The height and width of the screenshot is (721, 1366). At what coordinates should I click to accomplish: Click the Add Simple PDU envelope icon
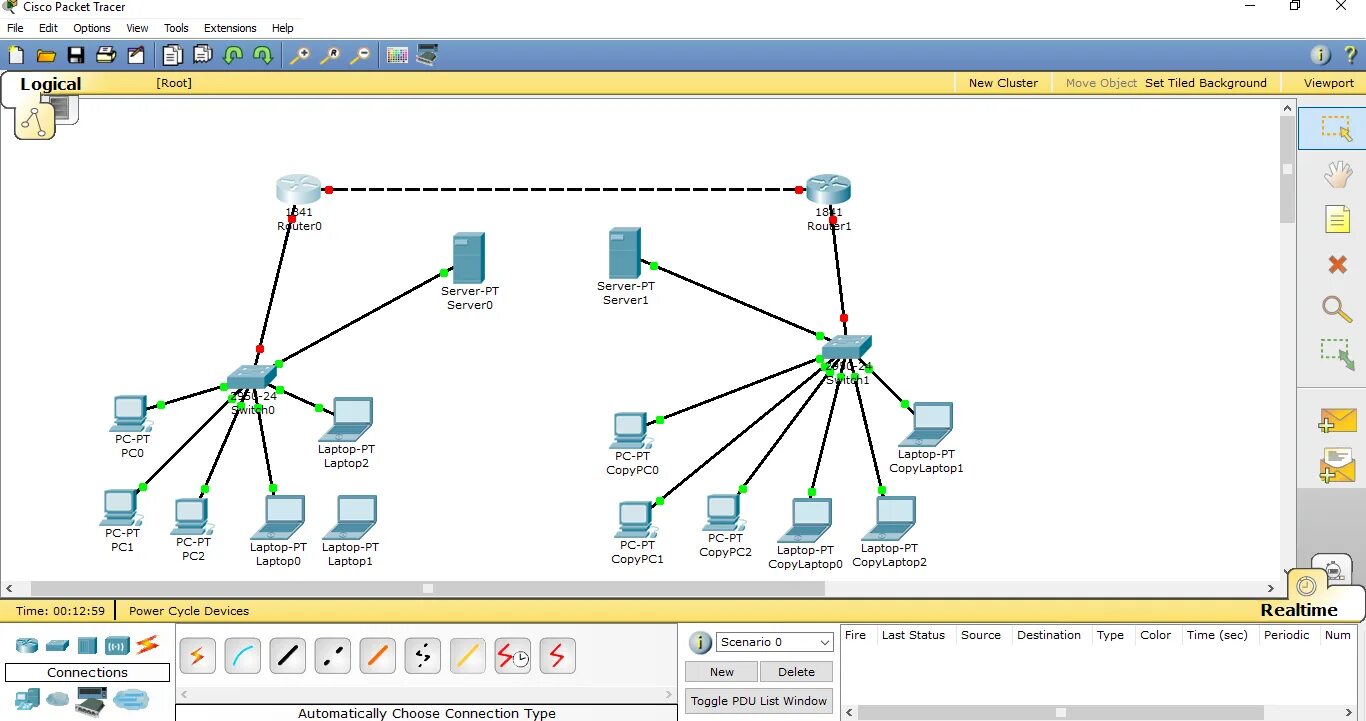point(1337,420)
